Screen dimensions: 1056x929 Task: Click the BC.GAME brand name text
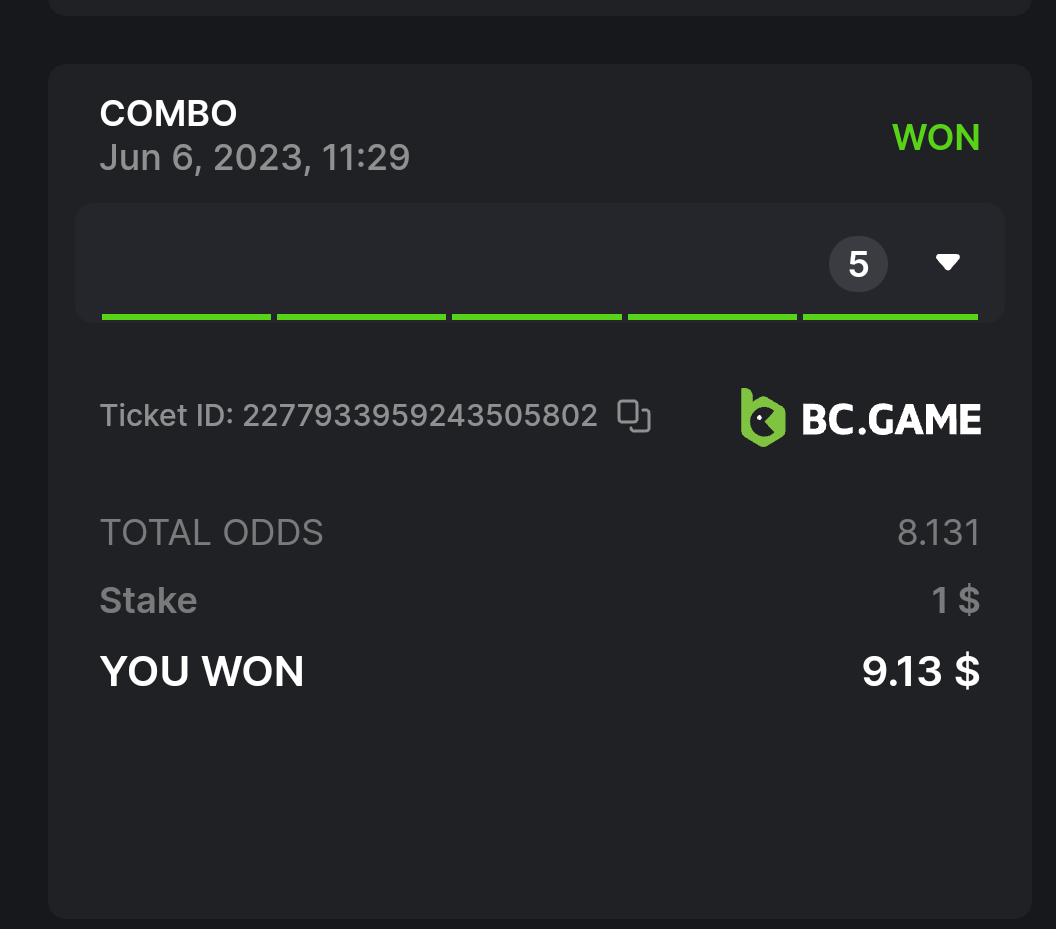click(x=891, y=420)
